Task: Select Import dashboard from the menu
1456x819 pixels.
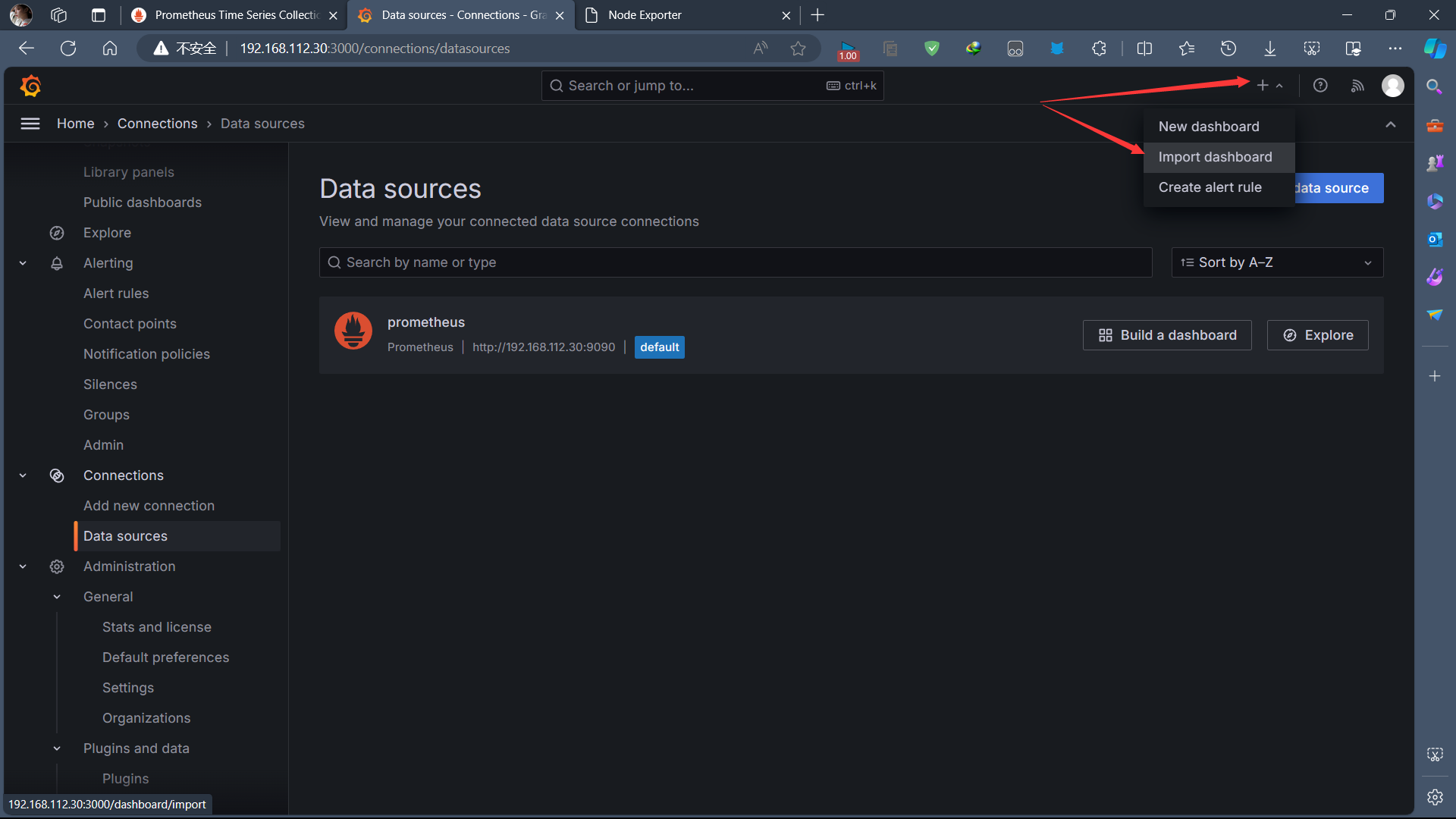Action: tap(1214, 157)
